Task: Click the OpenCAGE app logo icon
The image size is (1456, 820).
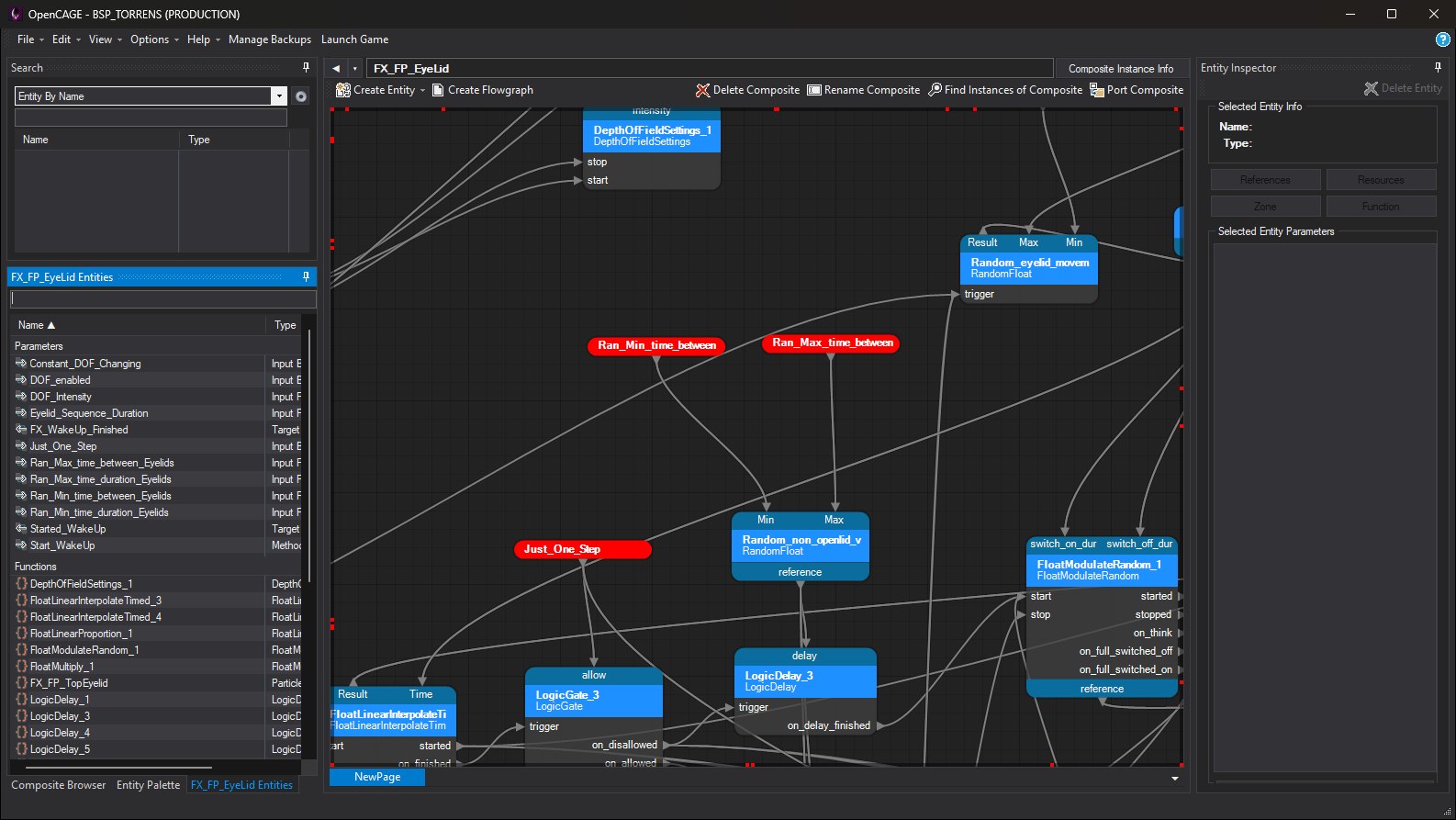Action: (15, 14)
